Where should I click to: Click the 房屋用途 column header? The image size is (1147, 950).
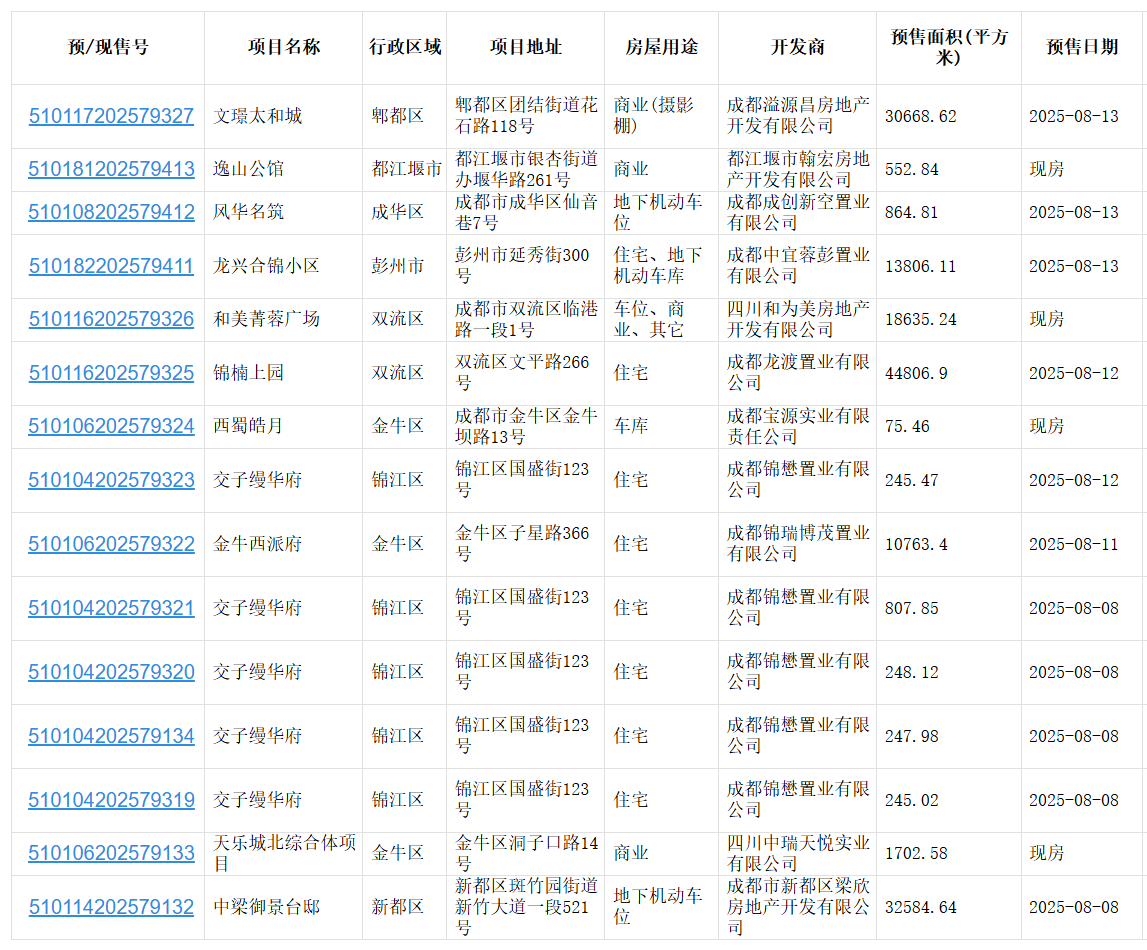[x=661, y=48]
